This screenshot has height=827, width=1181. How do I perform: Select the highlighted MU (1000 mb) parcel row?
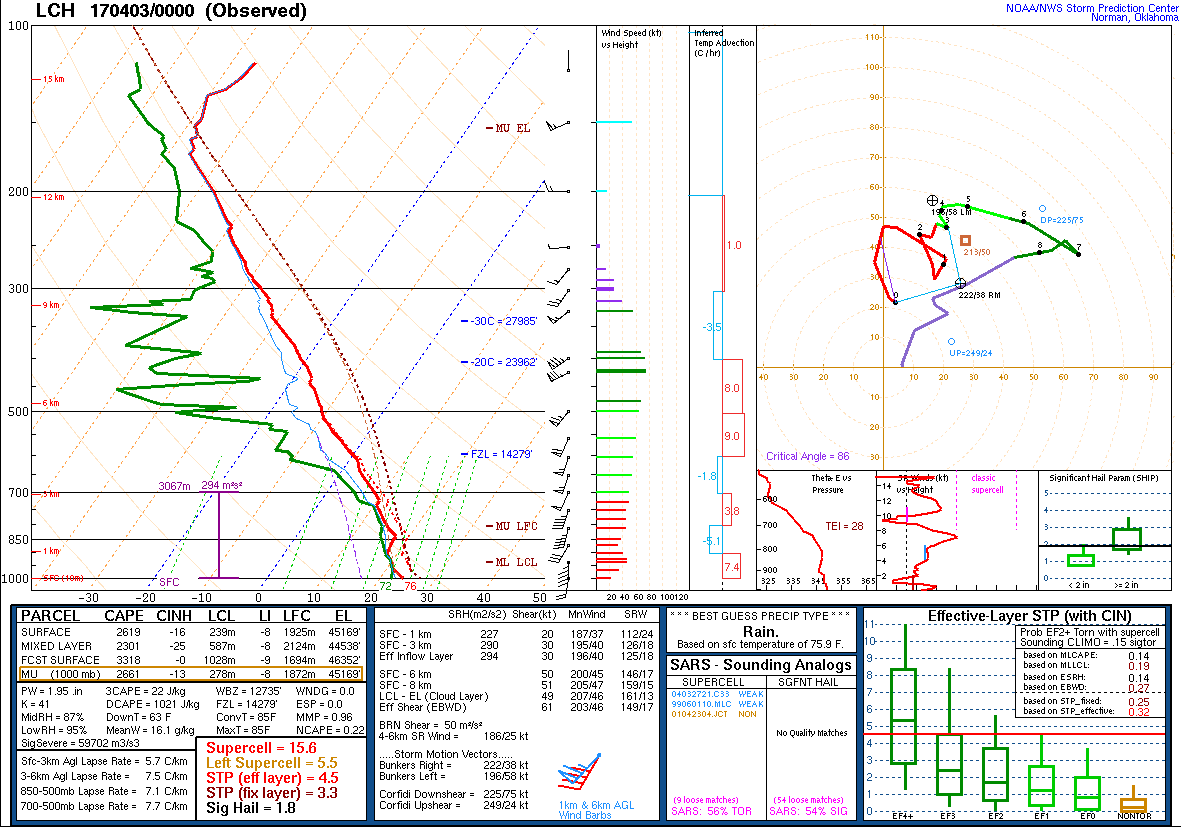[x=189, y=673]
